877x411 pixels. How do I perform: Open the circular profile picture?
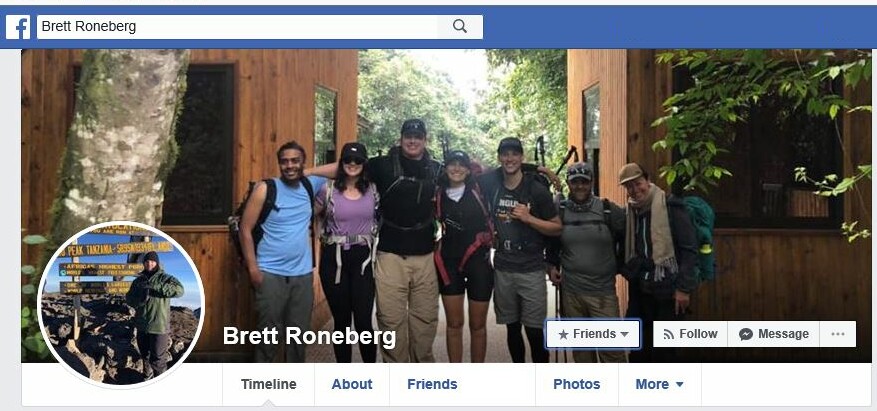[121, 305]
